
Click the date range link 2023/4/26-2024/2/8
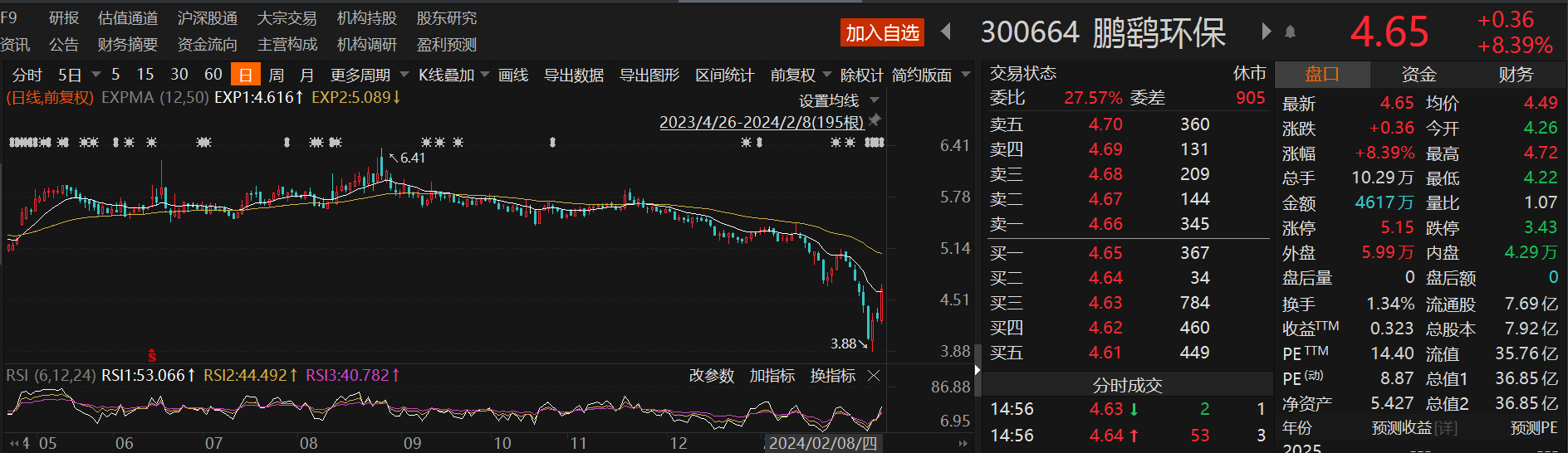pyautogui.click(x=762, y=122)
